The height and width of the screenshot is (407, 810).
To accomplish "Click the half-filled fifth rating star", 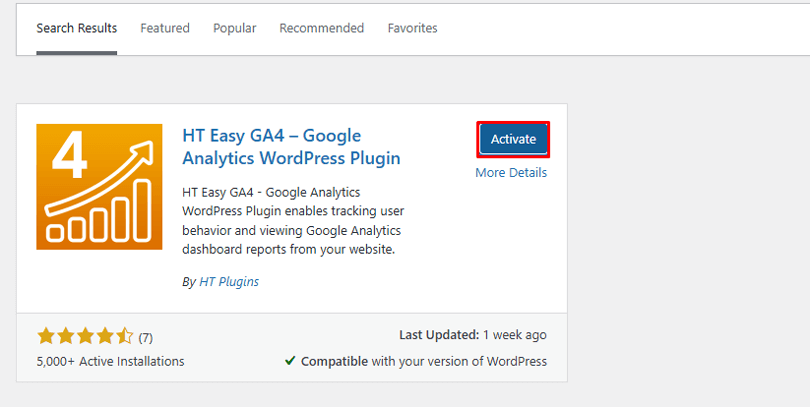I will [123, 336].
